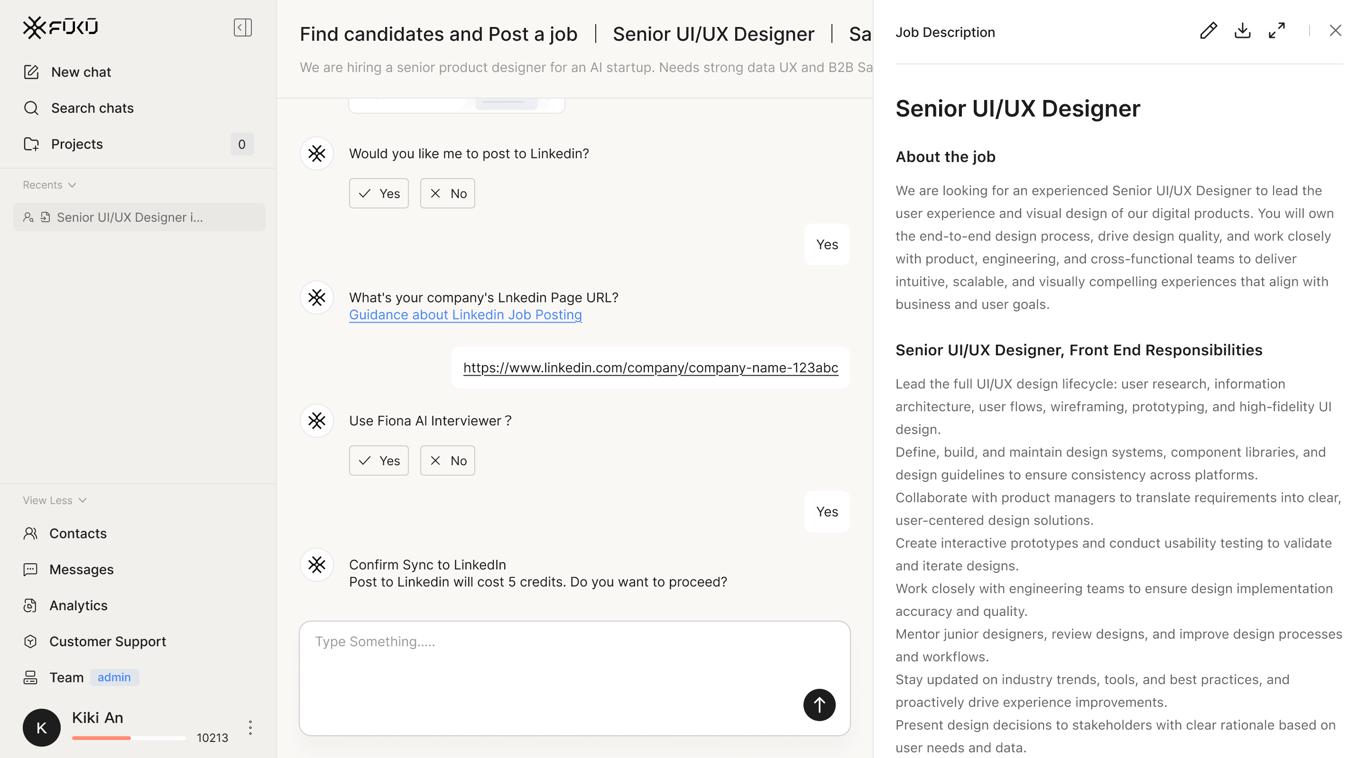Collapse the Recents list
Image resolution: width=1366 pixels, height=758 pixels.
pos(50,185)
